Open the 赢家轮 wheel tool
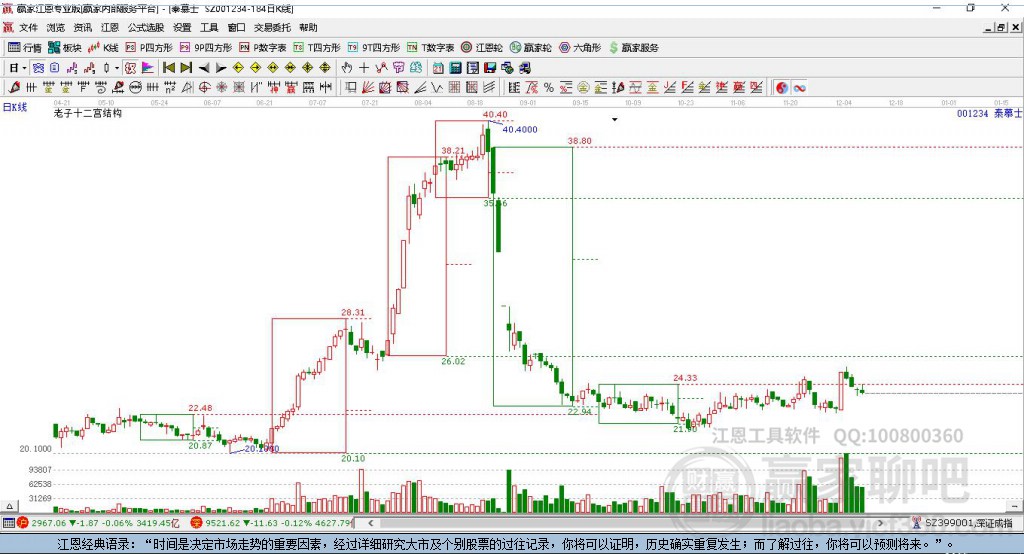 (x=530, y=48)
